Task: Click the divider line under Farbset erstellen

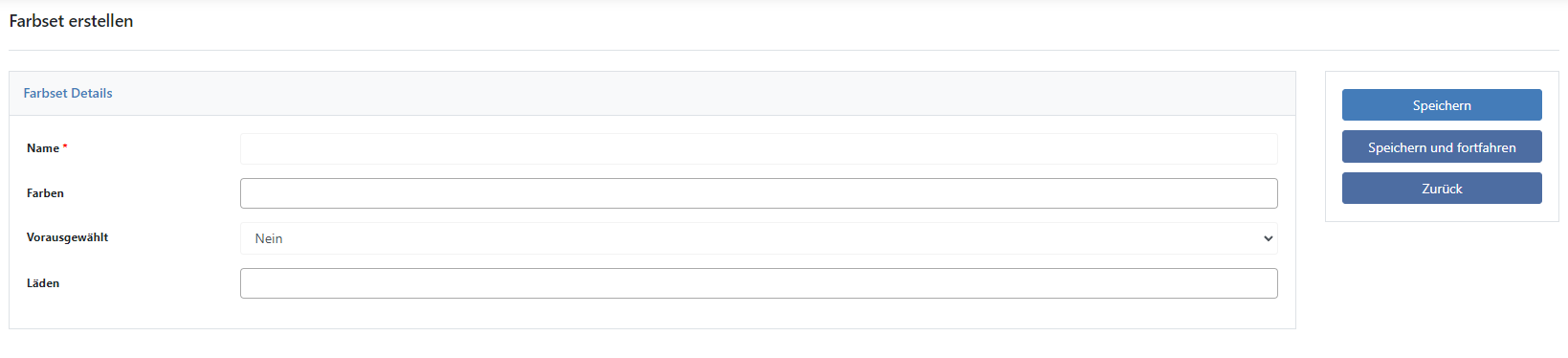Action: [x=784, y=50]
